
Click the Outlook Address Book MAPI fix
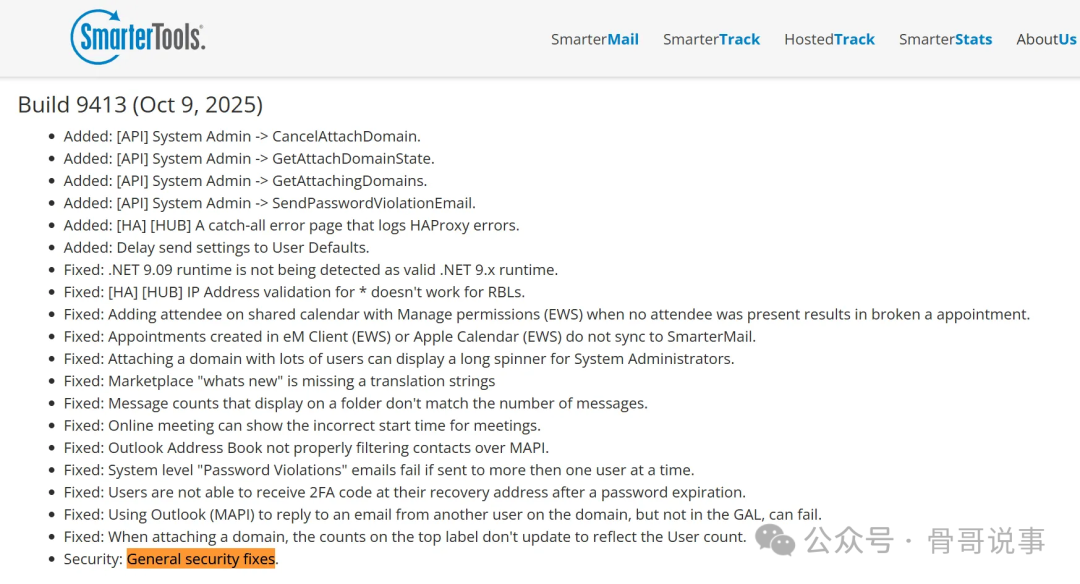306,448
